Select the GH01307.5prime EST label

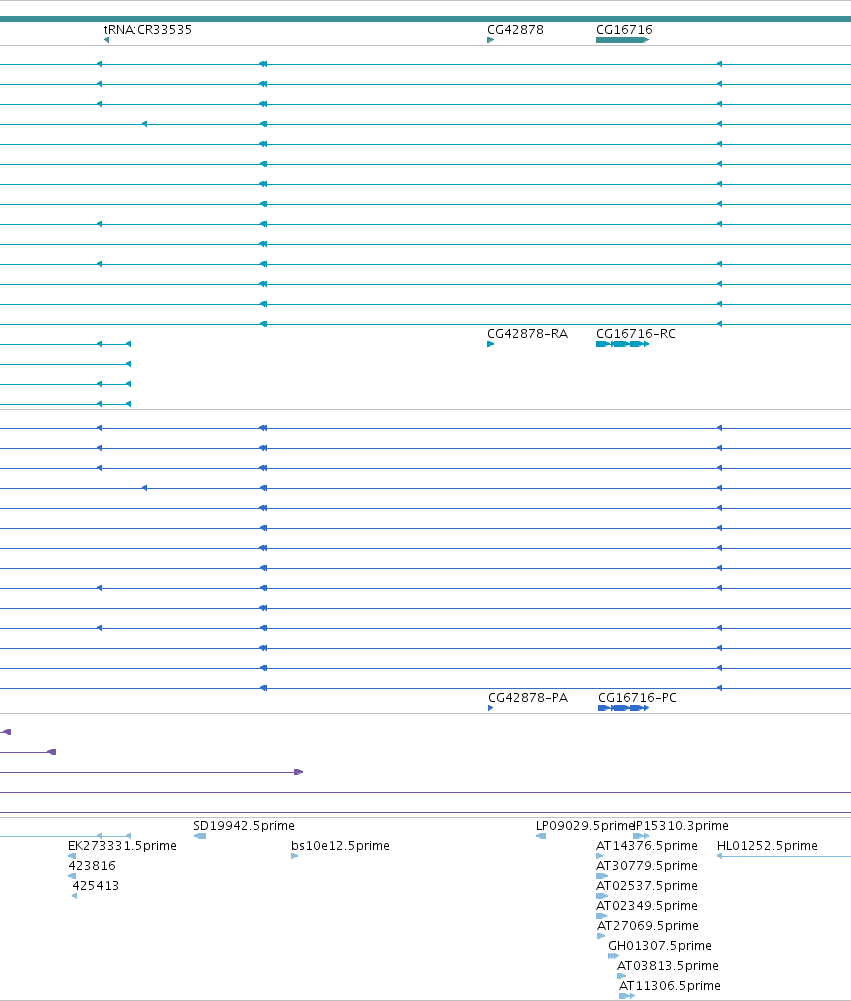pos(659,945)
